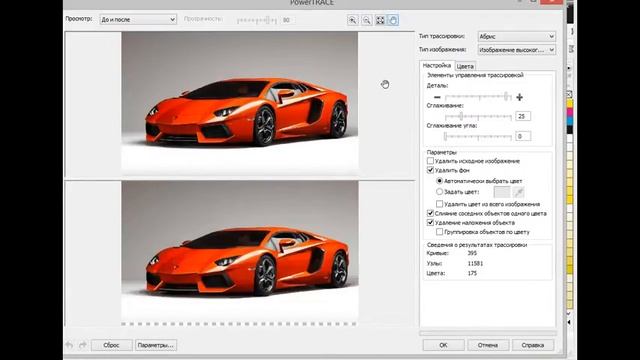The image size is (640, 360).
Task: Click the Сглаживание угла slider track
Action: point(478,136)
